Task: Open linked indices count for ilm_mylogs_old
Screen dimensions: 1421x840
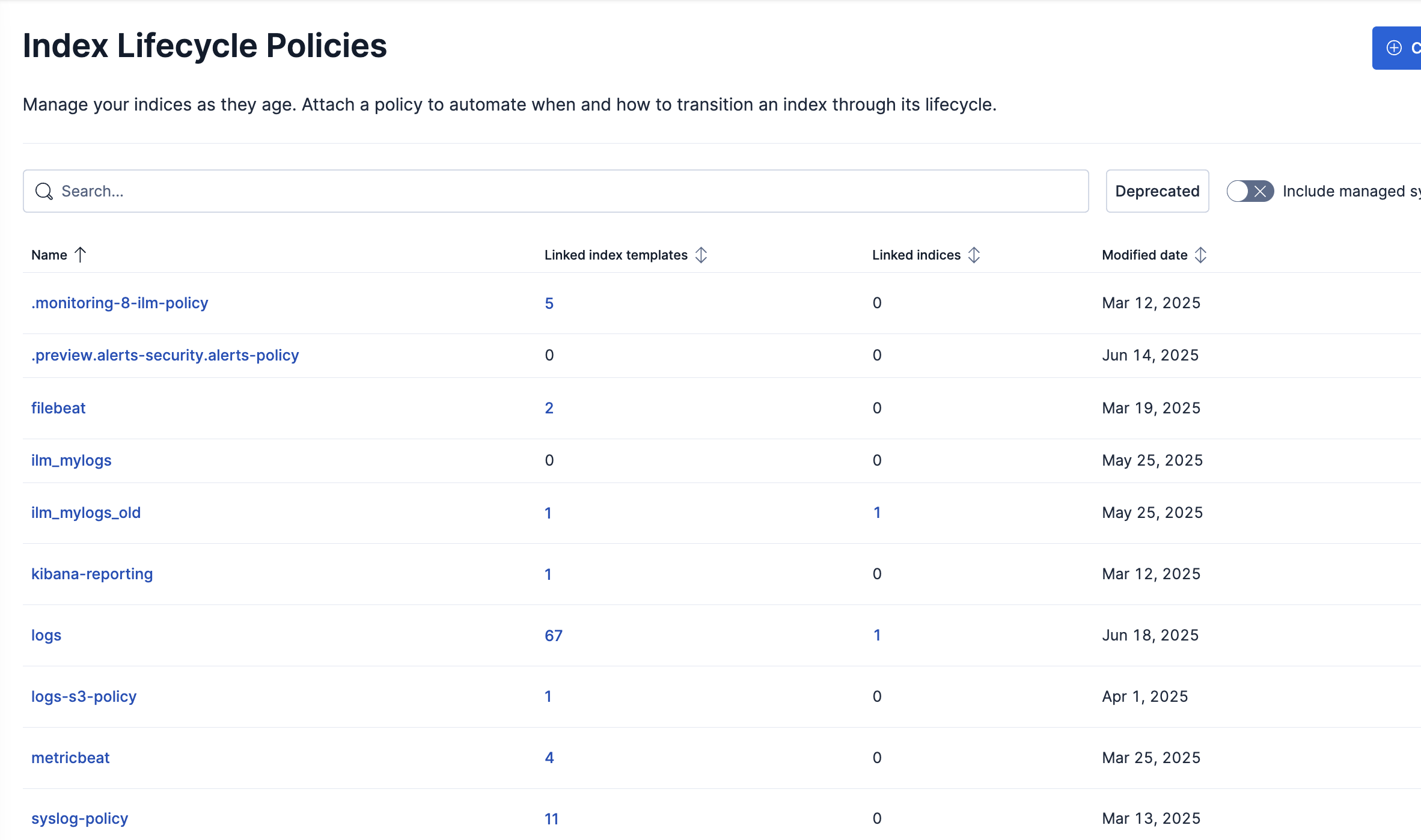Action: [x=877, y=513]
